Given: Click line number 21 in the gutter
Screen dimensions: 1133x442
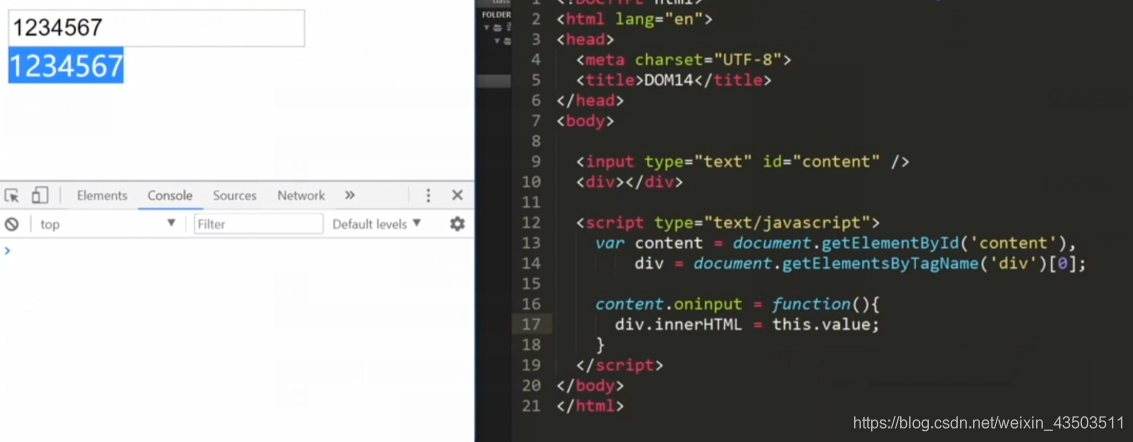Looking at the screenshot, I should (x=531, y=406).
